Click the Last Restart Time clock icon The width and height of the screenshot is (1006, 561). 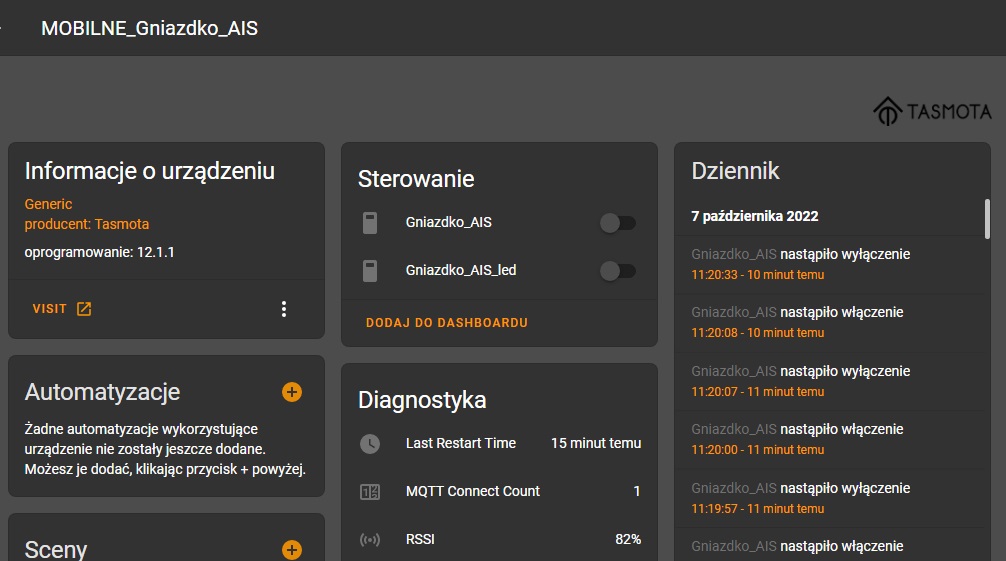click(370, 444)
